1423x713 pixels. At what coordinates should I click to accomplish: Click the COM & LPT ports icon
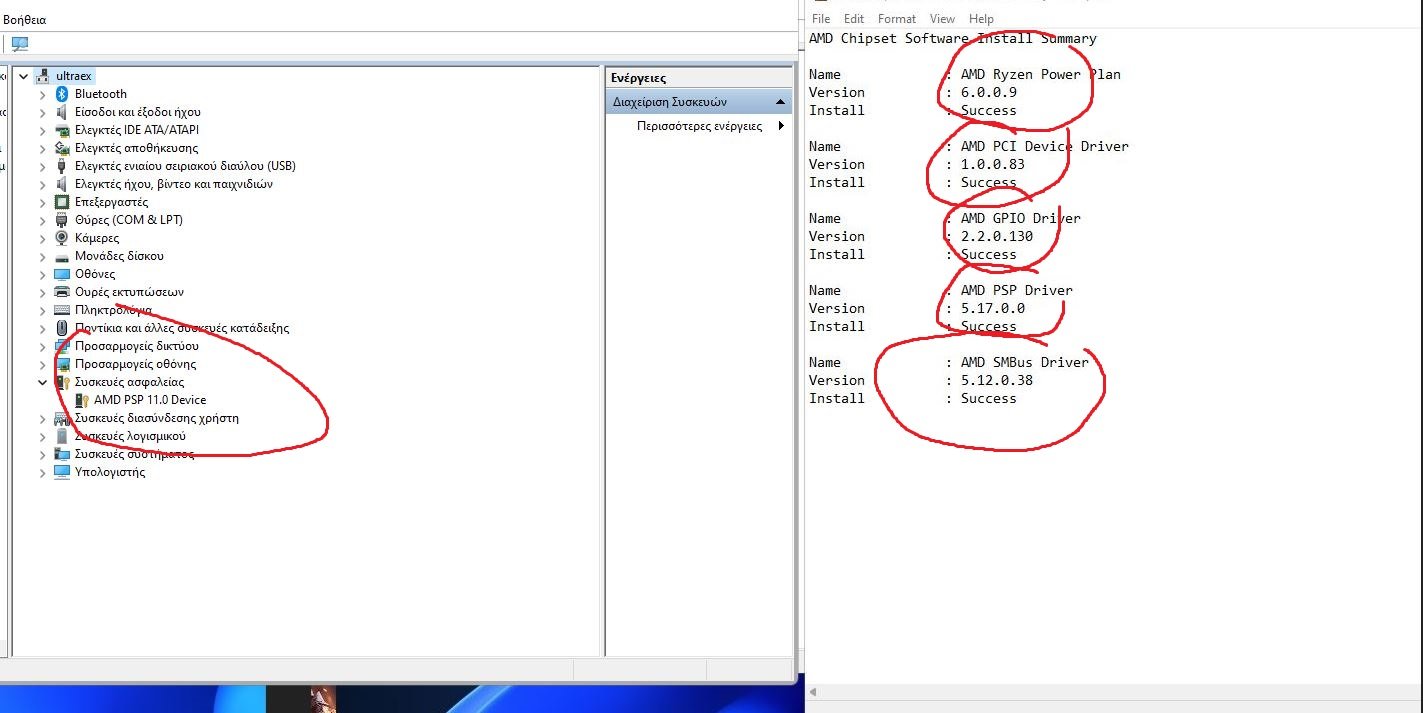point(62,220)
